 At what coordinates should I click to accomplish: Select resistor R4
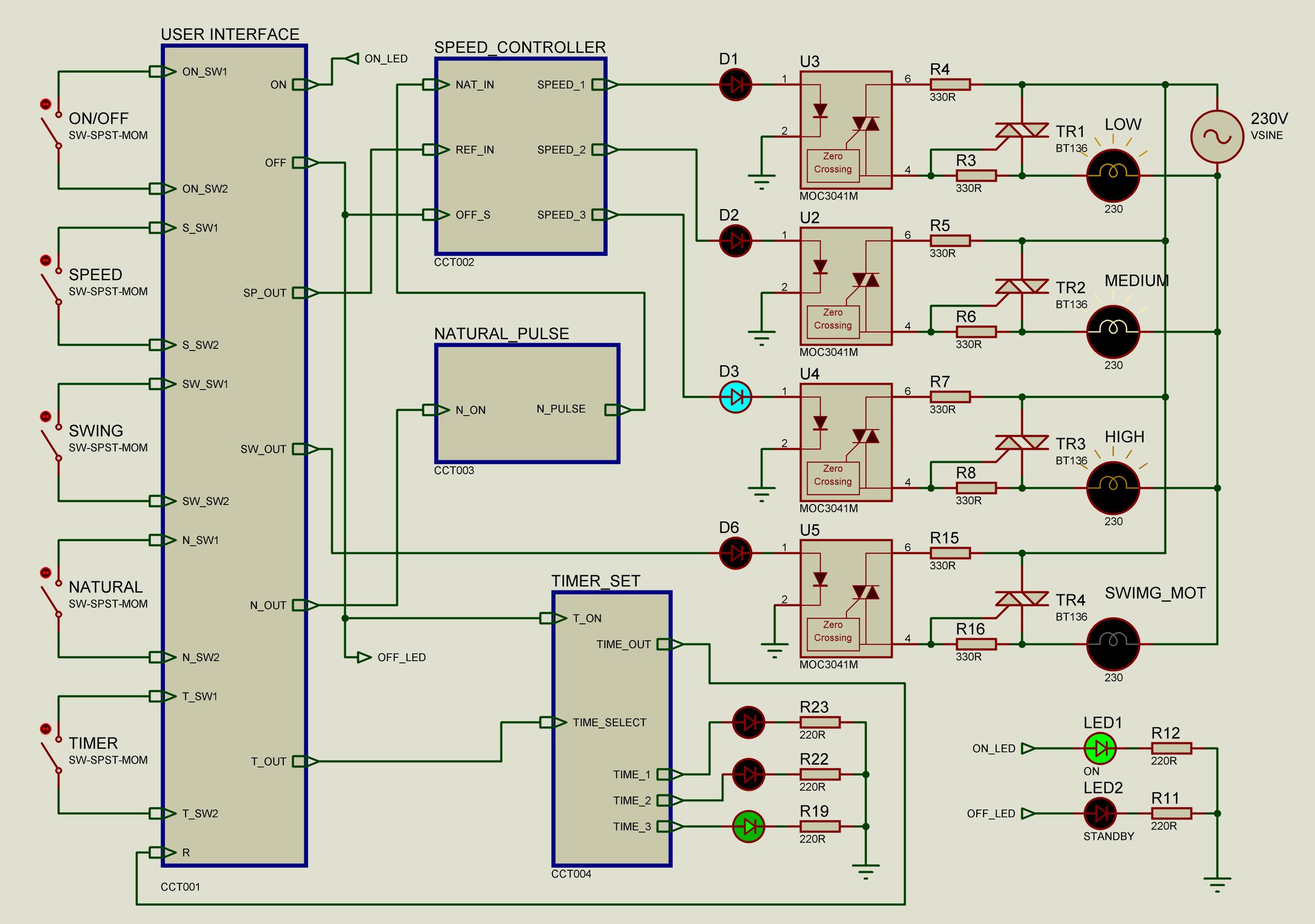950,85
